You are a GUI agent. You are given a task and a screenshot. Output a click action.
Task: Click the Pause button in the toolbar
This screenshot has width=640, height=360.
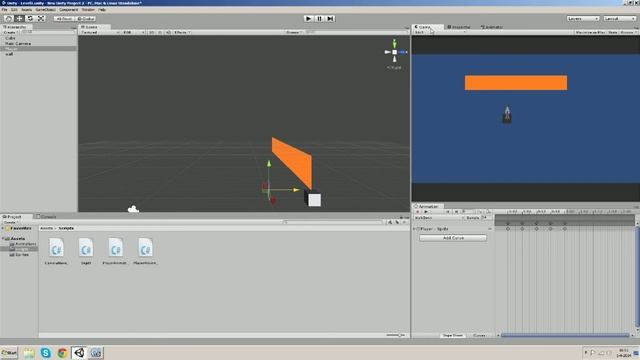[320, 18]
